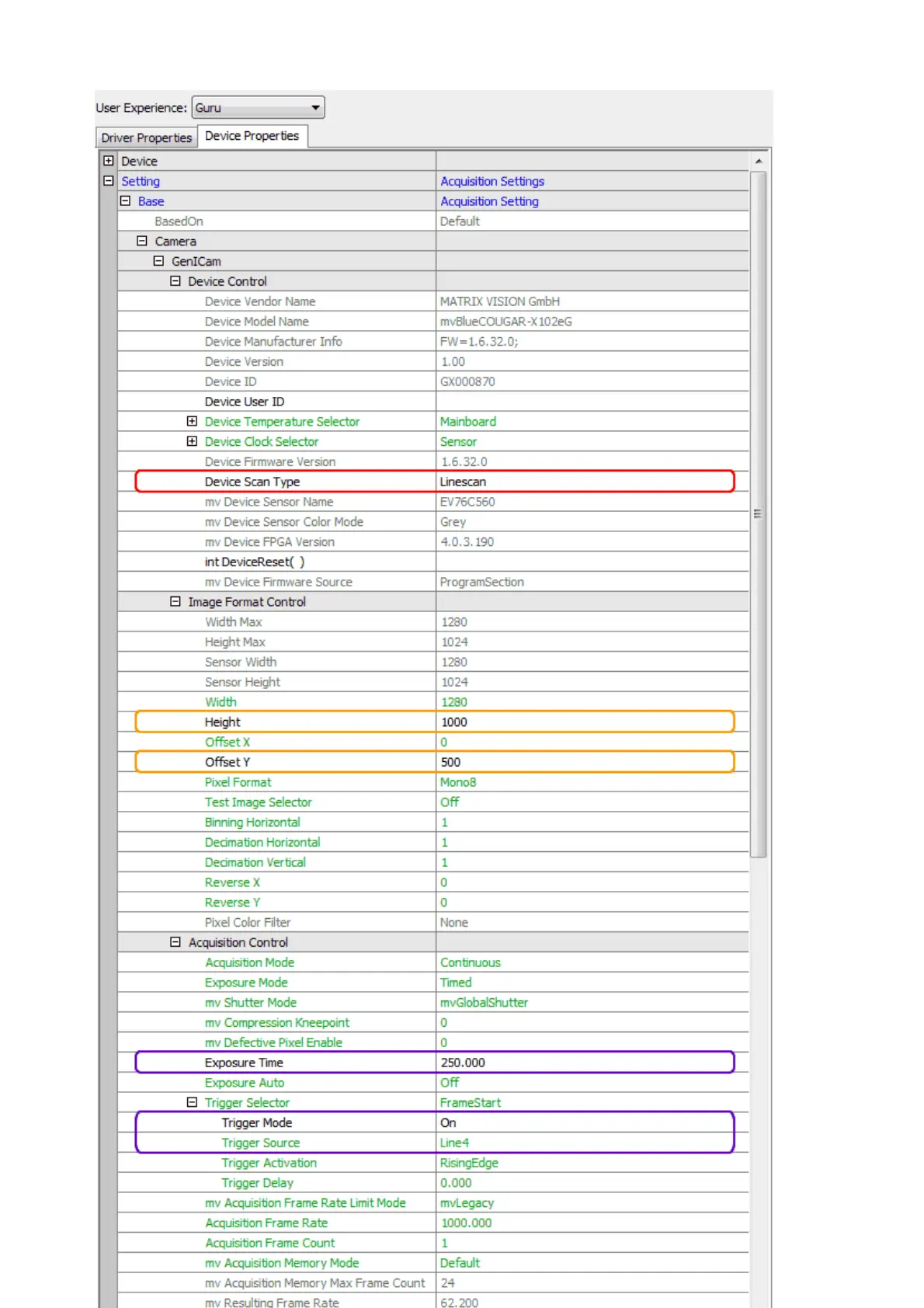This screenshot has width=924, height=1308.
Task: Select the Acquisition Frame Count row label
Action: (x=270, y=1243)
